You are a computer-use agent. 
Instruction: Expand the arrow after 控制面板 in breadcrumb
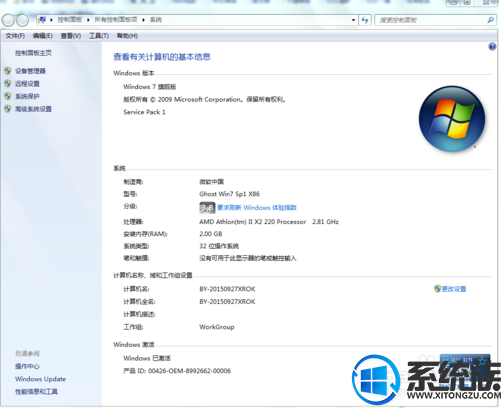coord(88,20)
